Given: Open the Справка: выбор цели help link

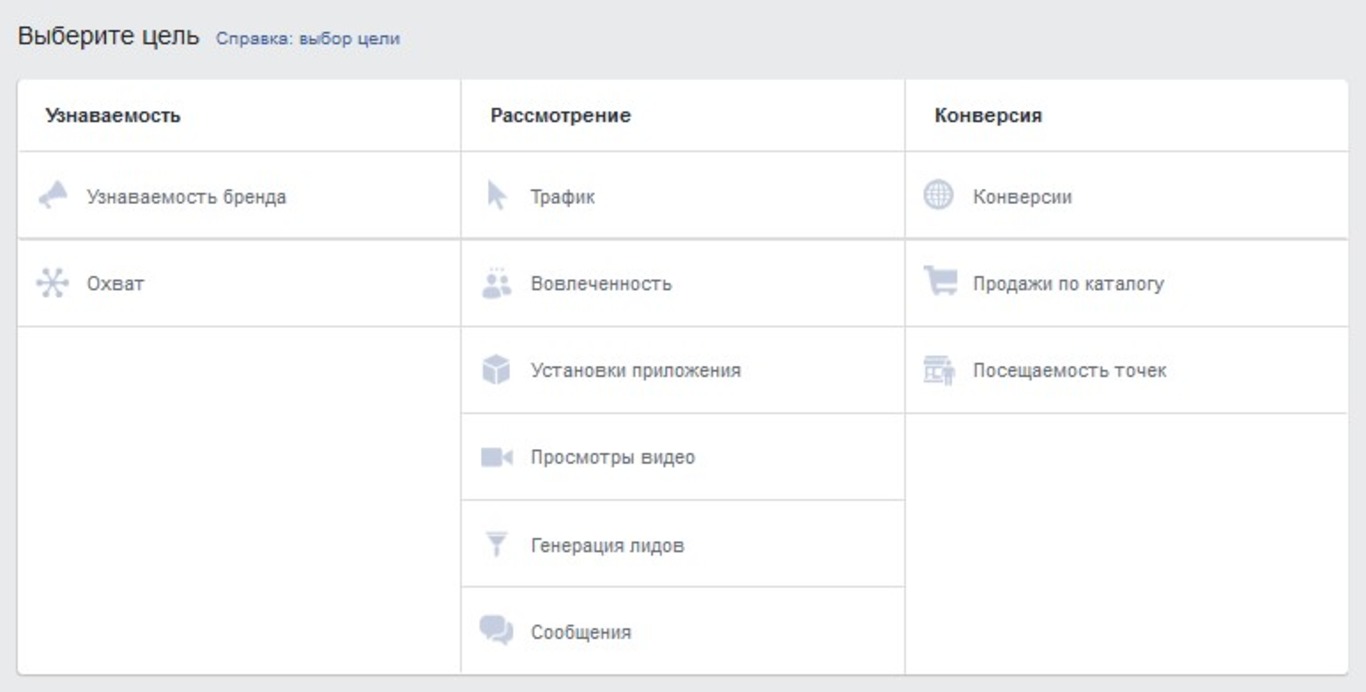Looking at the screenshot, I should coord(308,39).
